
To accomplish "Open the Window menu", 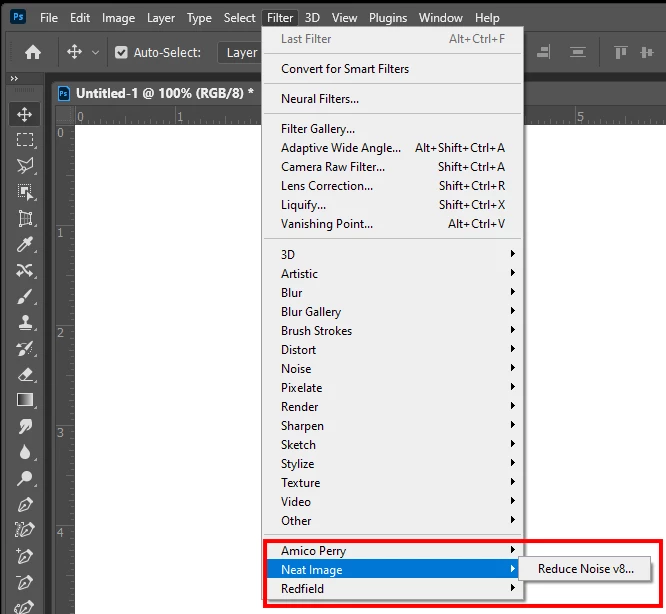I will (440, 18).
